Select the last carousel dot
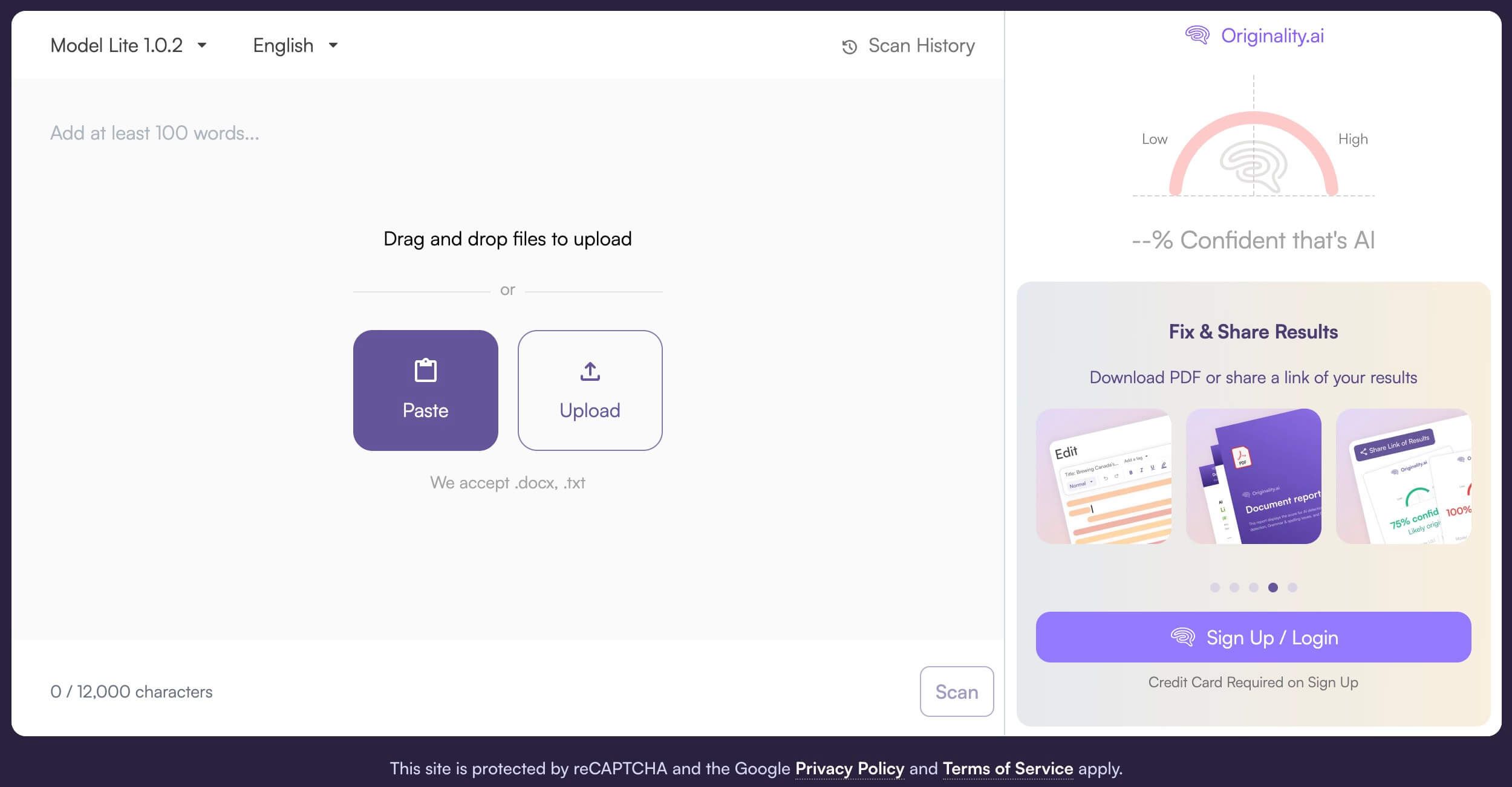1512x787 pixels. pyautogui.click(x=1292, y=588)
